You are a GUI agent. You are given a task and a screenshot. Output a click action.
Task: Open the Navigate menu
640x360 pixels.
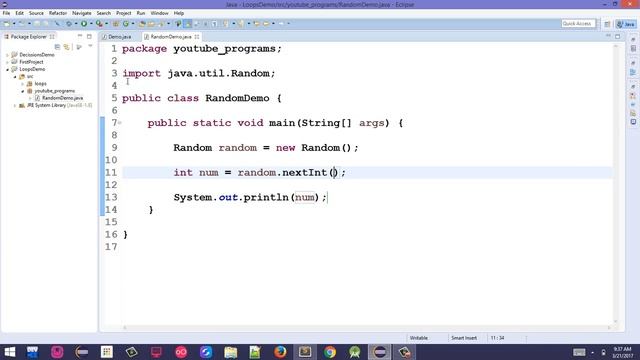82,13
